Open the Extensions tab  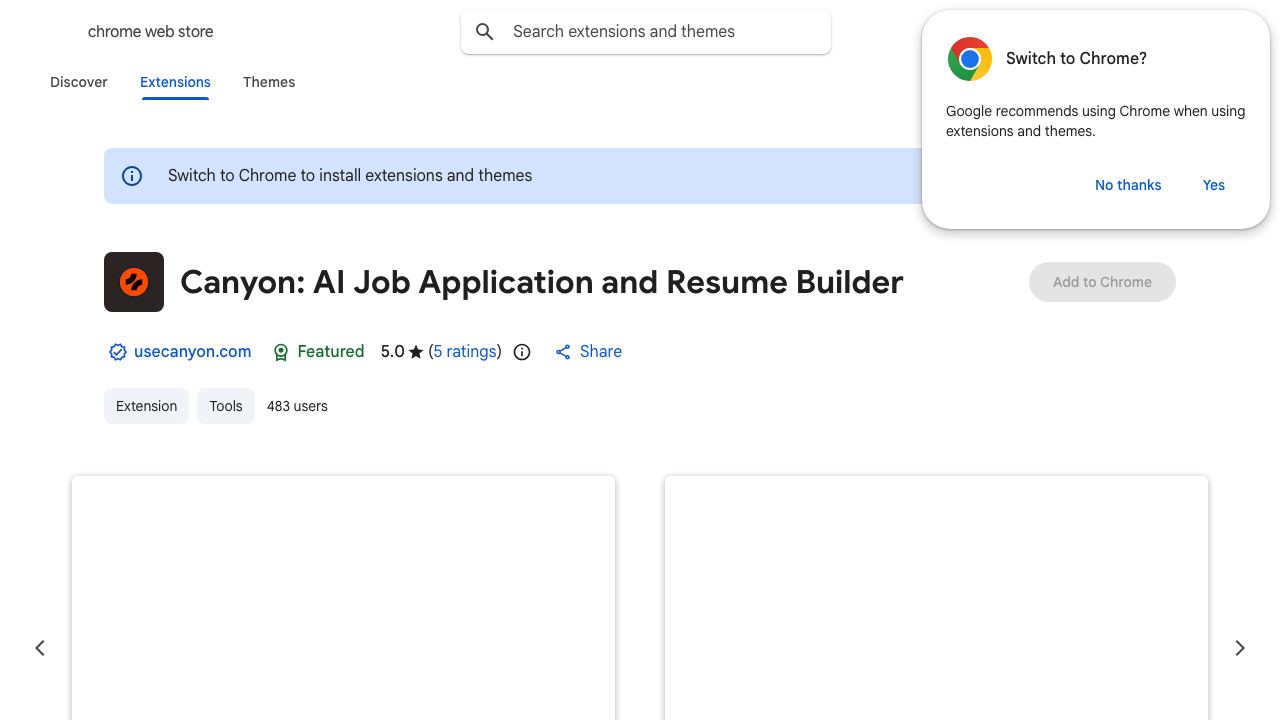(x=175, y=82)
